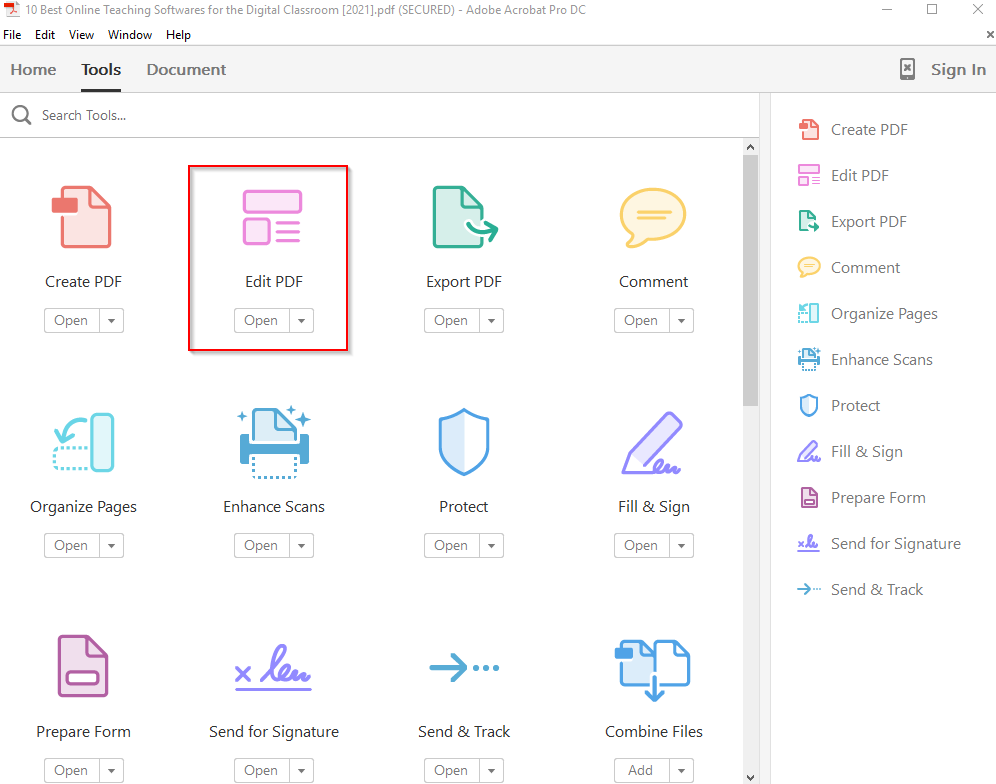Click the Open button under Edit PDF
This screenshot has width=996, height=784.
click(261, 321)
